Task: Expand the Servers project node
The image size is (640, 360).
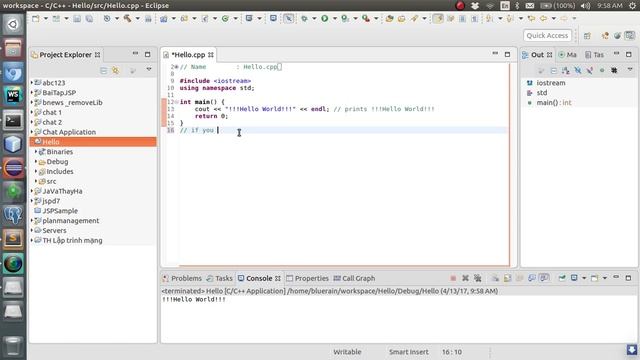Action: click(32, 230)
